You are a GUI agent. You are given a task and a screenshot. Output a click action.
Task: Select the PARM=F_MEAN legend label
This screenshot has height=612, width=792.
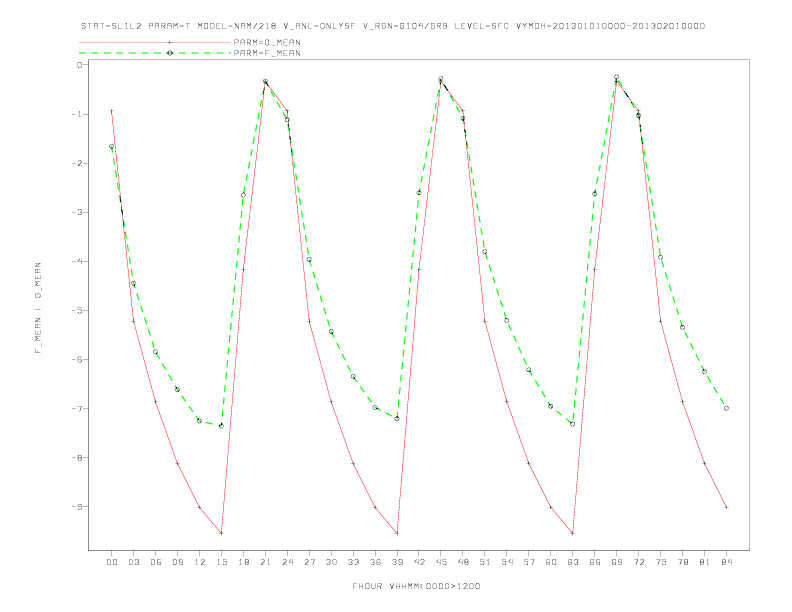(267, 53)
